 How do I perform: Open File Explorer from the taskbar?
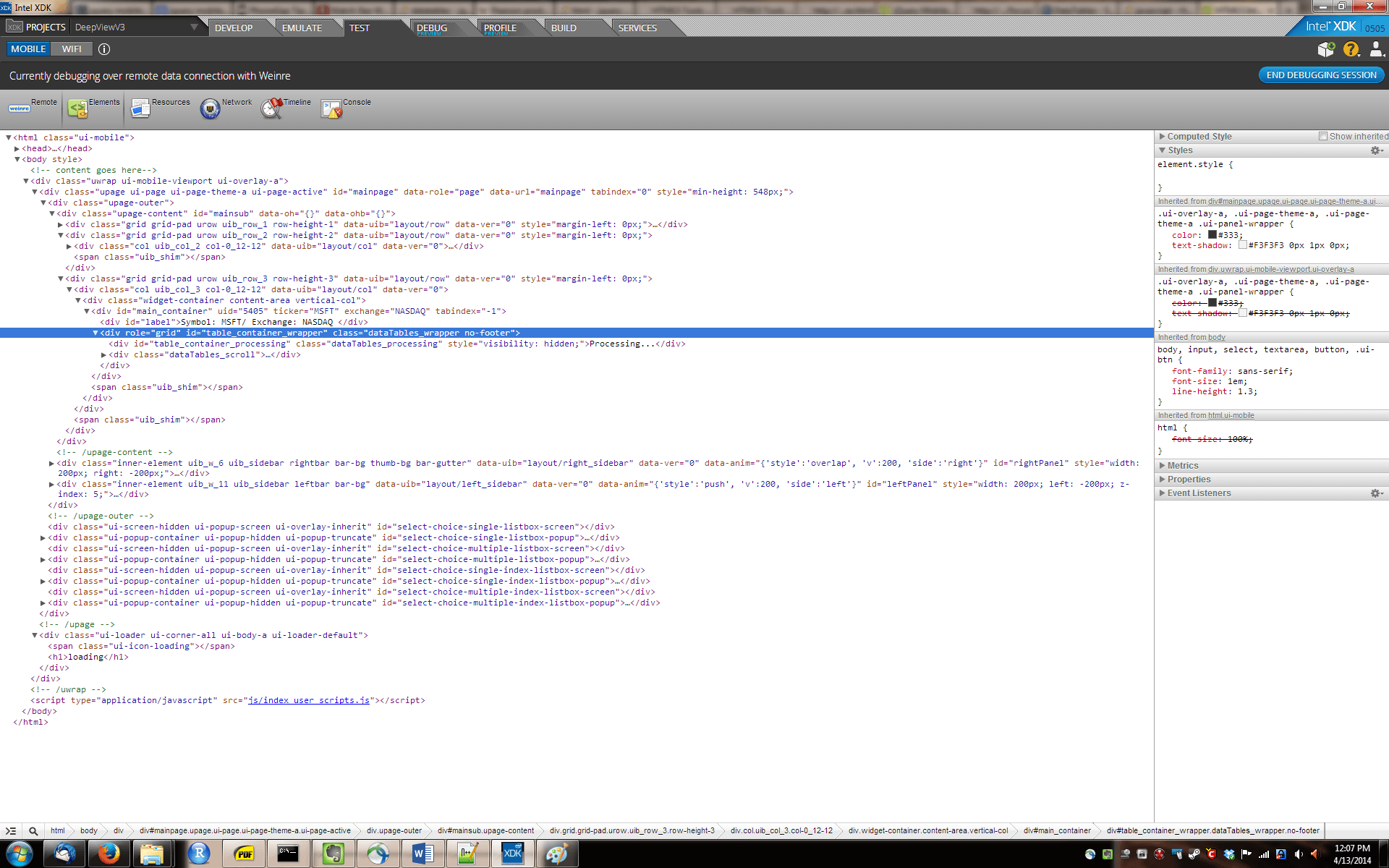click(154, 854)
